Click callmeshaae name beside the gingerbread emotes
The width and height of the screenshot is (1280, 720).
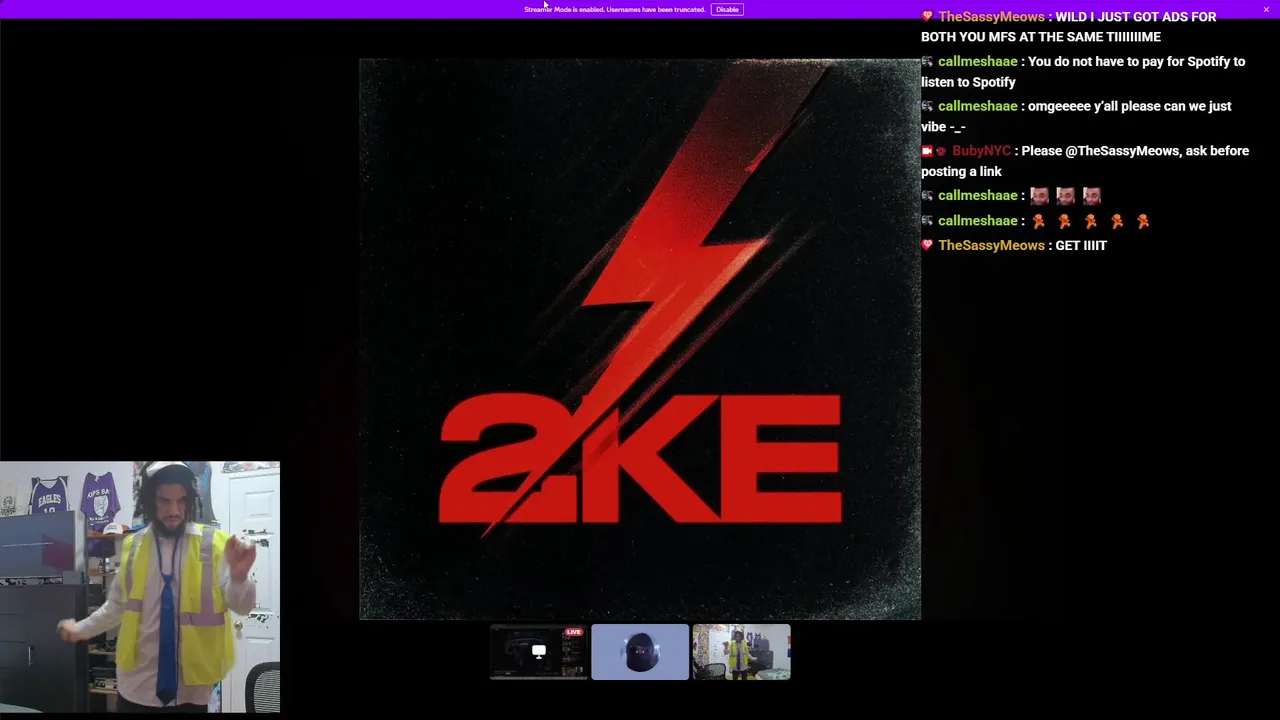977,221
